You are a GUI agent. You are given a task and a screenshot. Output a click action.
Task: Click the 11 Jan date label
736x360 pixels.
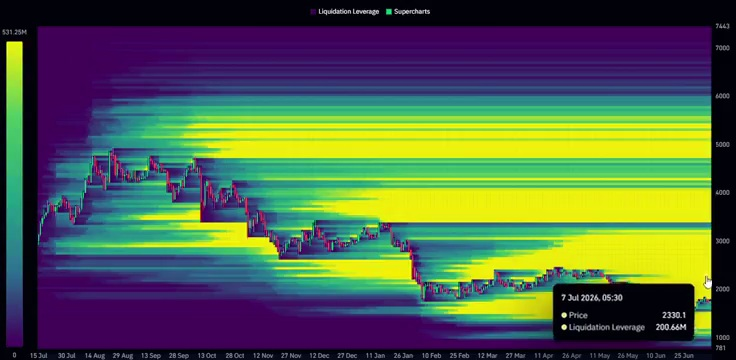click(375, 355)
